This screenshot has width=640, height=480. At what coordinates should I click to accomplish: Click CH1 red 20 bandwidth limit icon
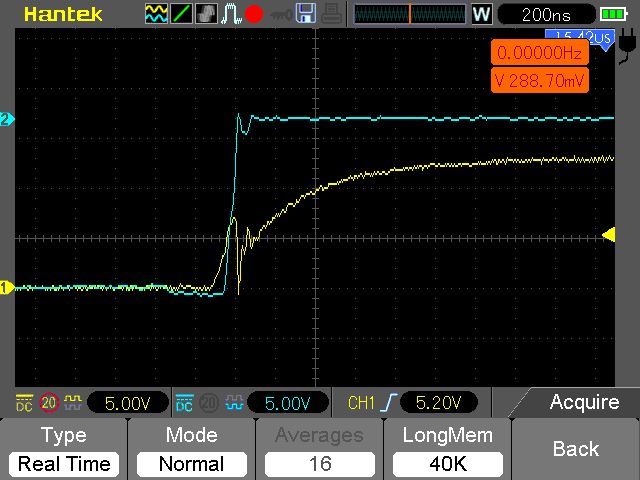(49, 403)
